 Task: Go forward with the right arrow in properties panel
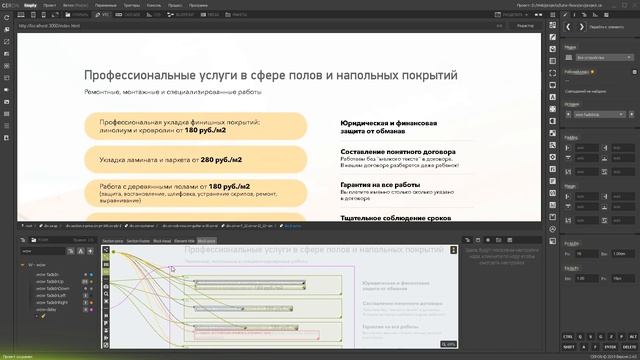tap(582, 27)
